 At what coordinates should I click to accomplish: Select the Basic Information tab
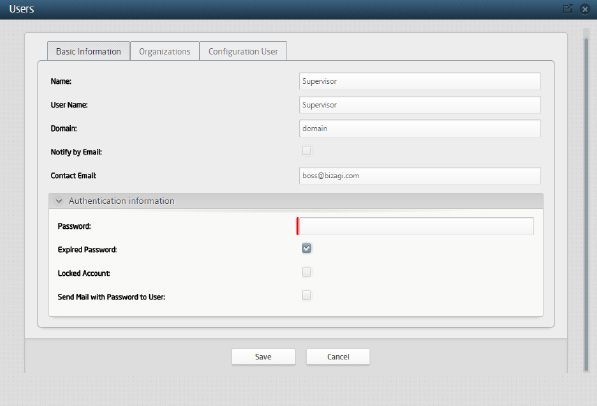(88, 51)
